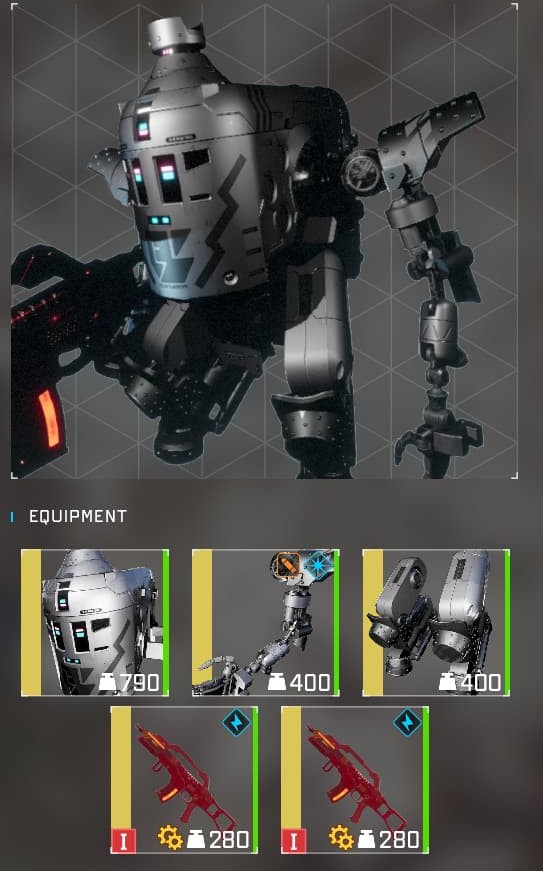Select the torso equipment slot weighing 790
The image size is (543, 871).
coord(95,623)
